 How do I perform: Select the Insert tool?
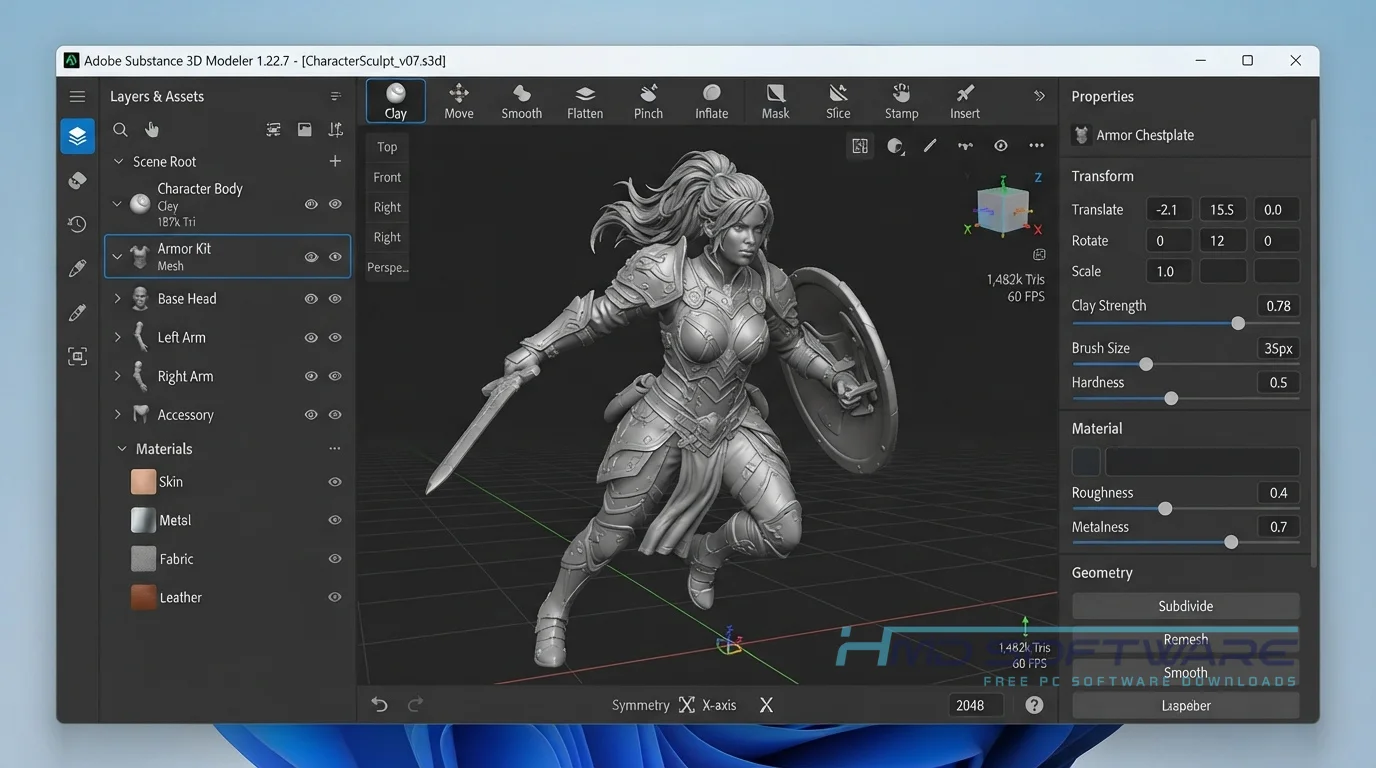click(x=965, y=101)
